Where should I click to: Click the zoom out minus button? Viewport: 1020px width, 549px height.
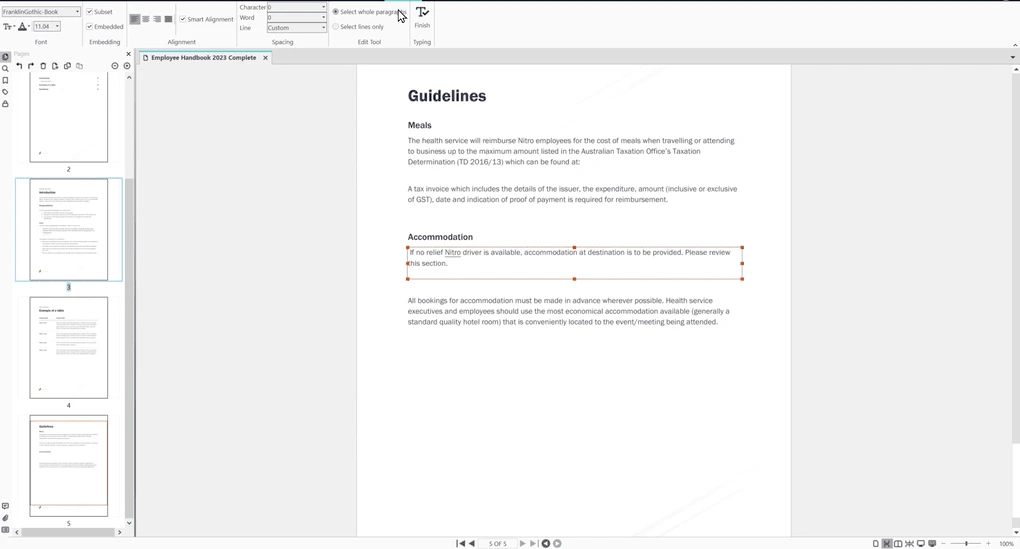(943, 543)
